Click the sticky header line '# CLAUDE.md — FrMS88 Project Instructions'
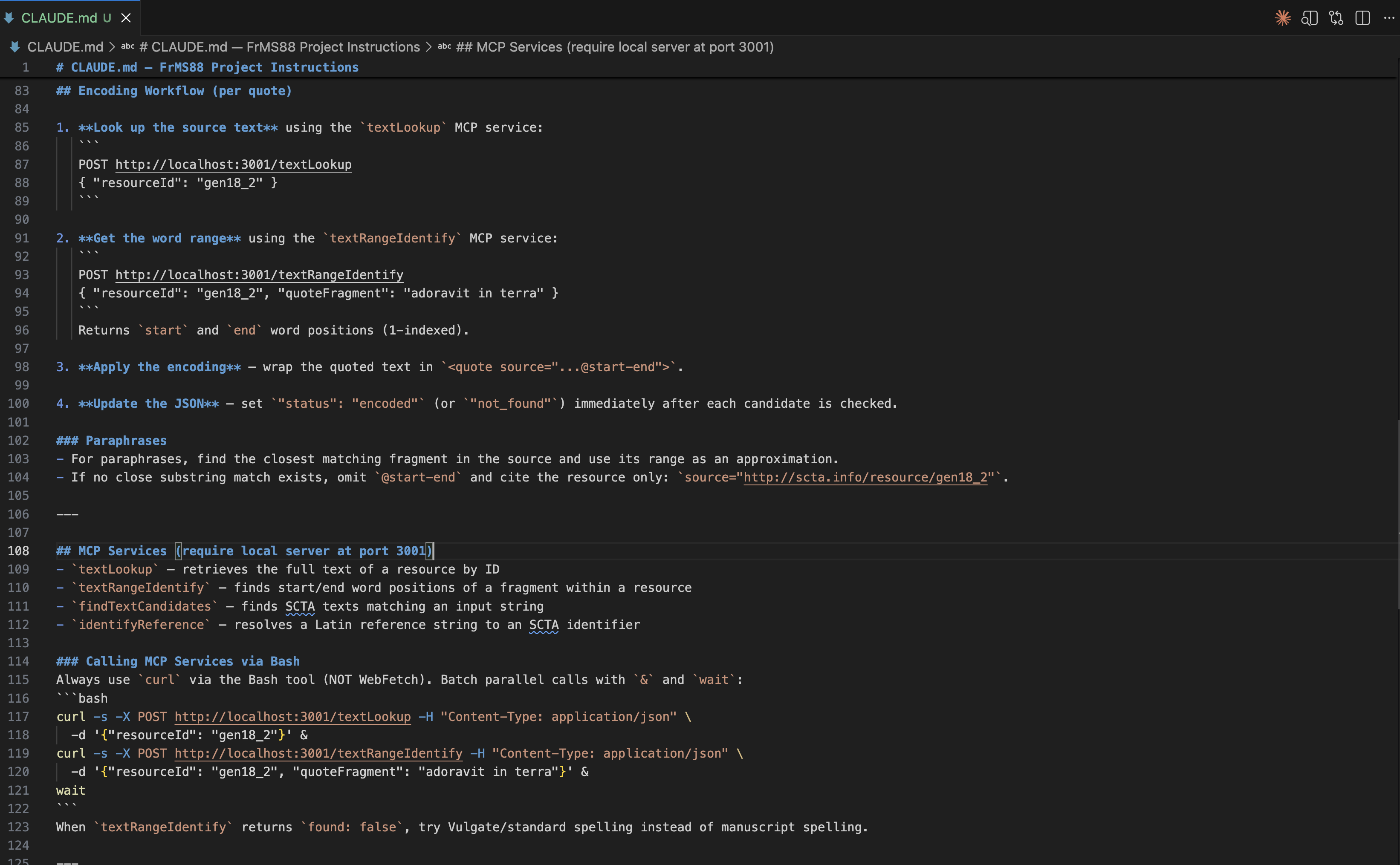1400x865 pixels. coord(207,67)
